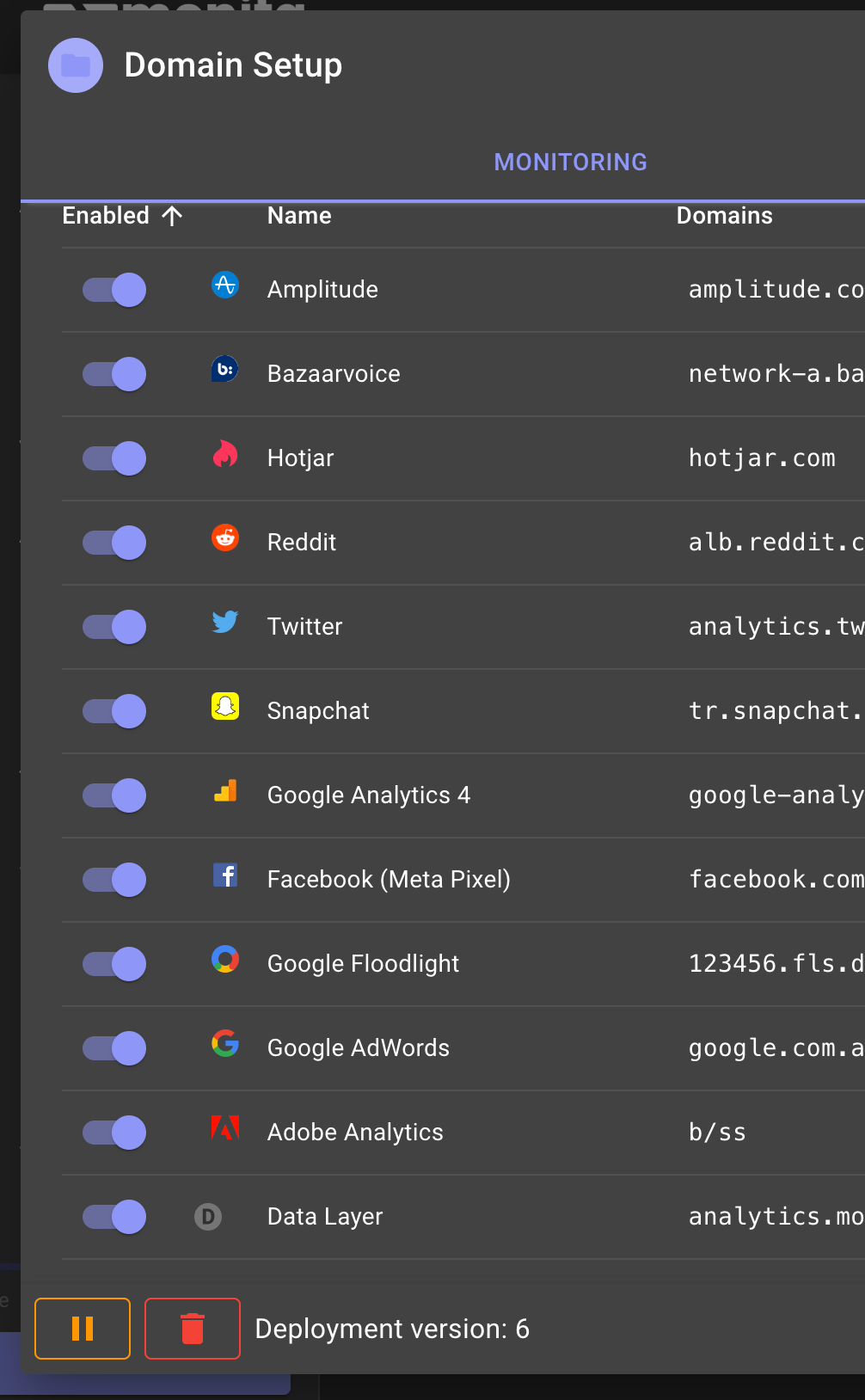
Task: Click the Bazaarvoice logo icon
Action: 225,369
